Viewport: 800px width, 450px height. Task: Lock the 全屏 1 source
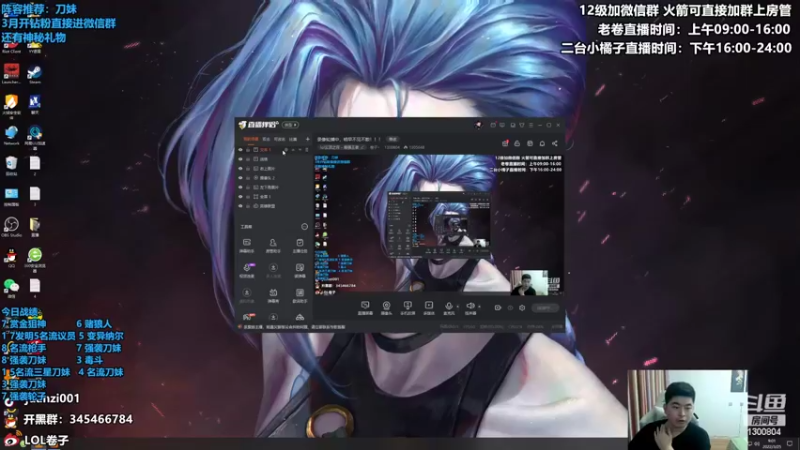[248, 196]
